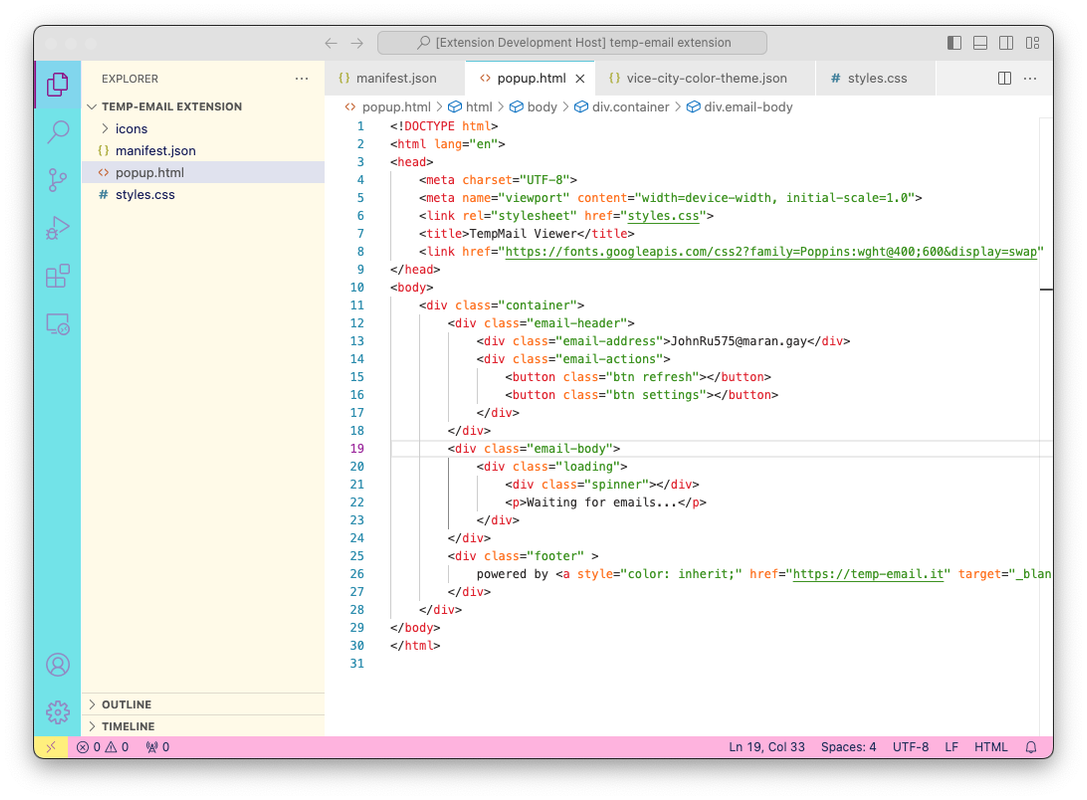Image resolution: width=1087 pixels, height=800 pixels.
Task: Close the popup.html tab
Action: pyautogui.click(x=580, y=78)
